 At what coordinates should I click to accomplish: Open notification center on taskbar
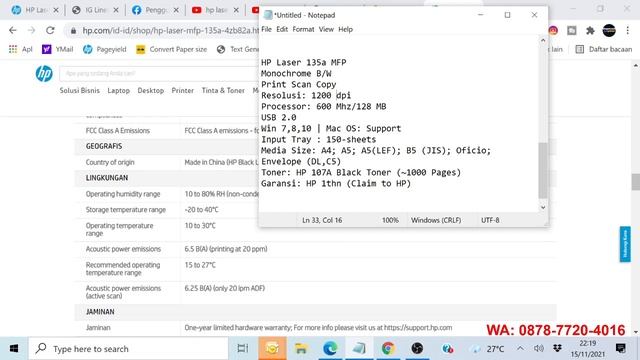pyautogui.click(x=621, y=349)
